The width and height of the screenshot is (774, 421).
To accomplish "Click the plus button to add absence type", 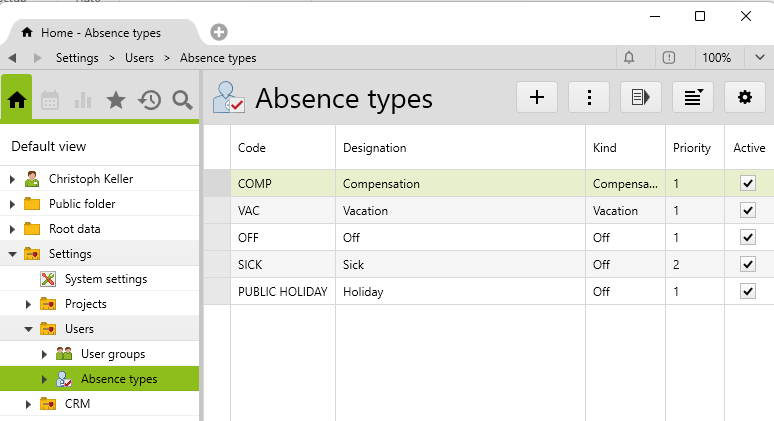I will [x=536, y=97].
